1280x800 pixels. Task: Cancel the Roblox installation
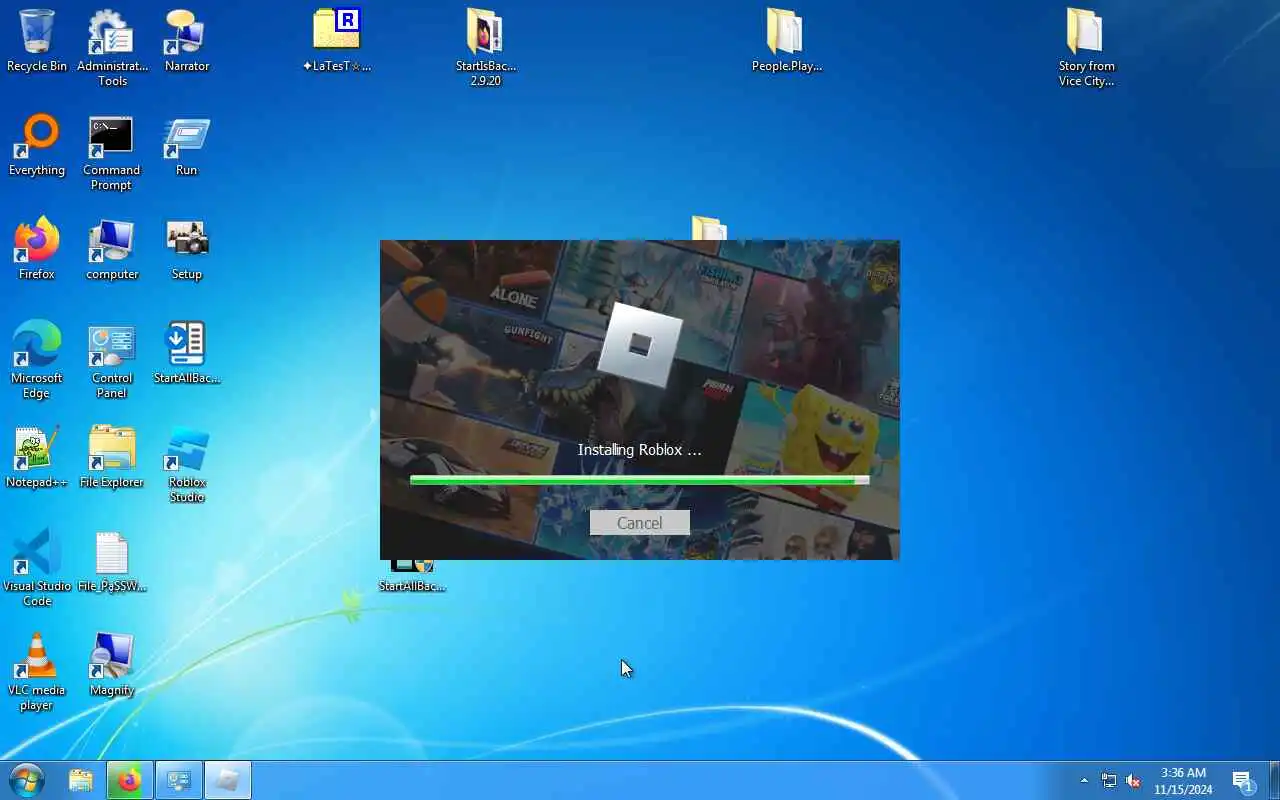pos(639,523)
